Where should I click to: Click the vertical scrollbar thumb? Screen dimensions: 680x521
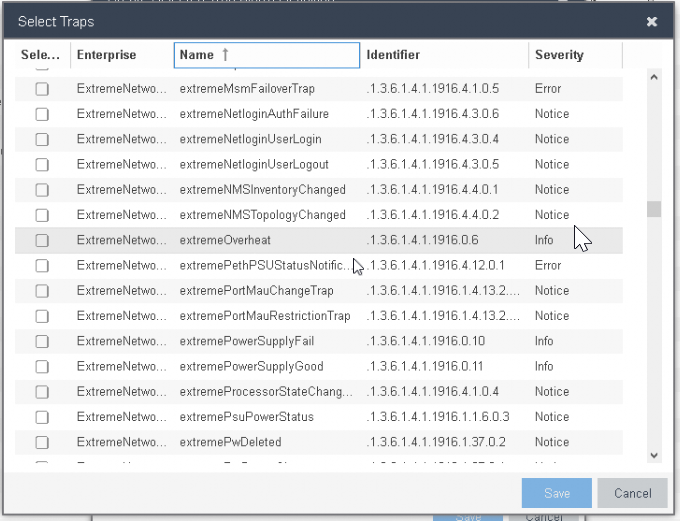pos(654,209)
